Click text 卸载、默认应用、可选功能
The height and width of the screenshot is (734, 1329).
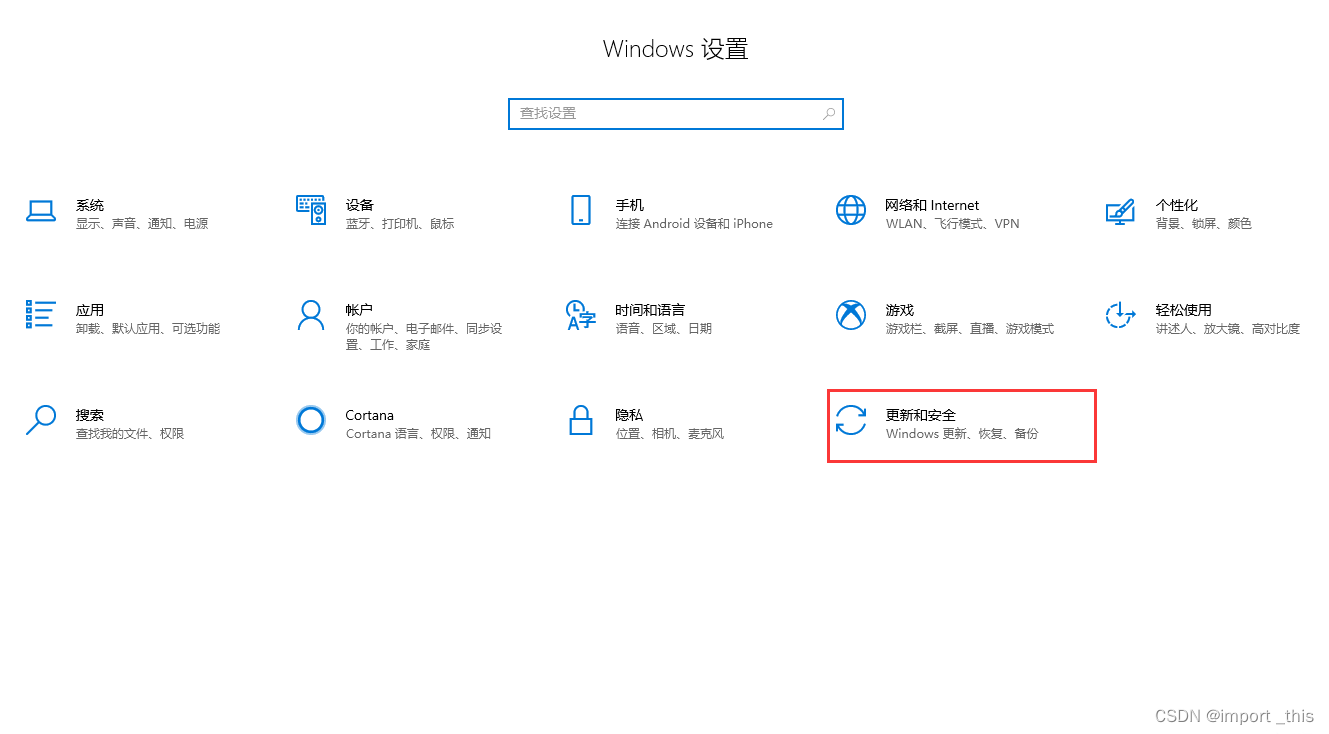point(148,329)
